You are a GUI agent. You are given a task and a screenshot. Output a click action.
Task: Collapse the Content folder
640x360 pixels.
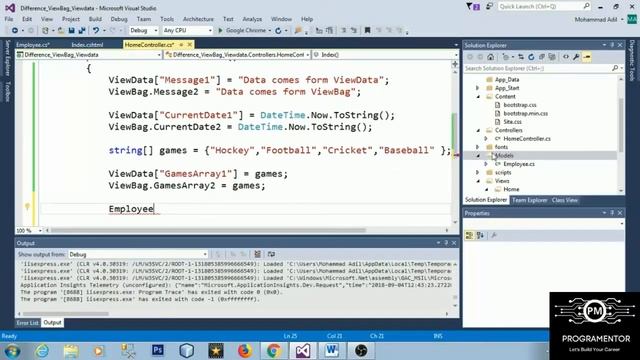[x=478, y=97]
